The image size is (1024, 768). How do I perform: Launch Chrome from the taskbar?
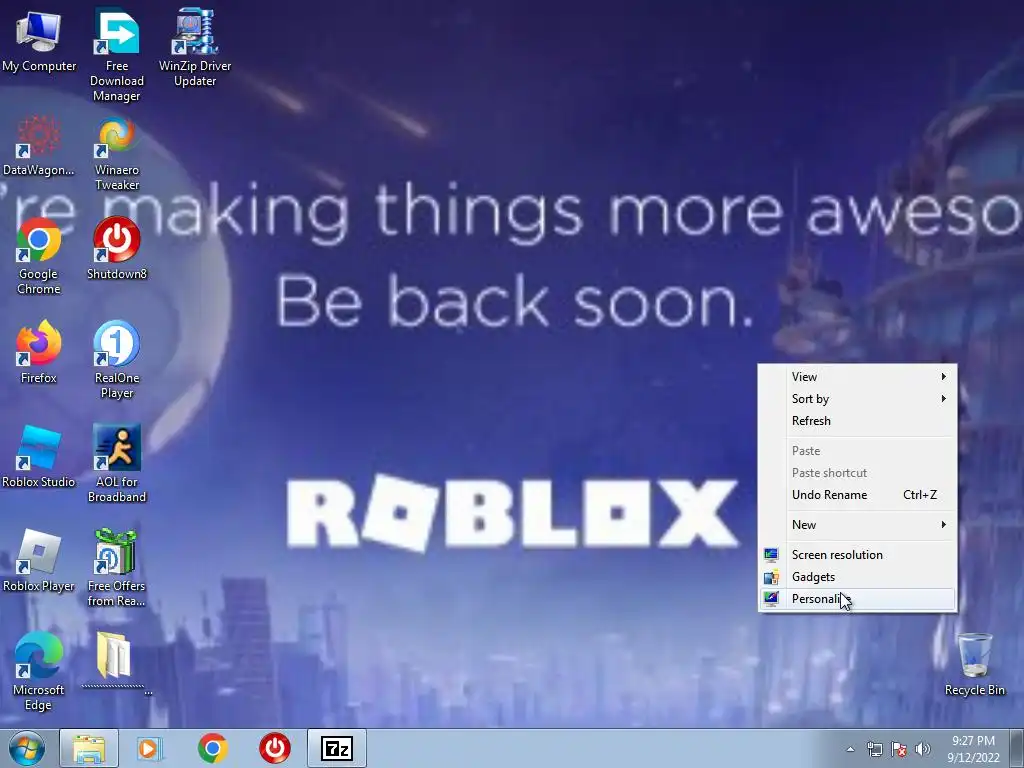(213, 748)
